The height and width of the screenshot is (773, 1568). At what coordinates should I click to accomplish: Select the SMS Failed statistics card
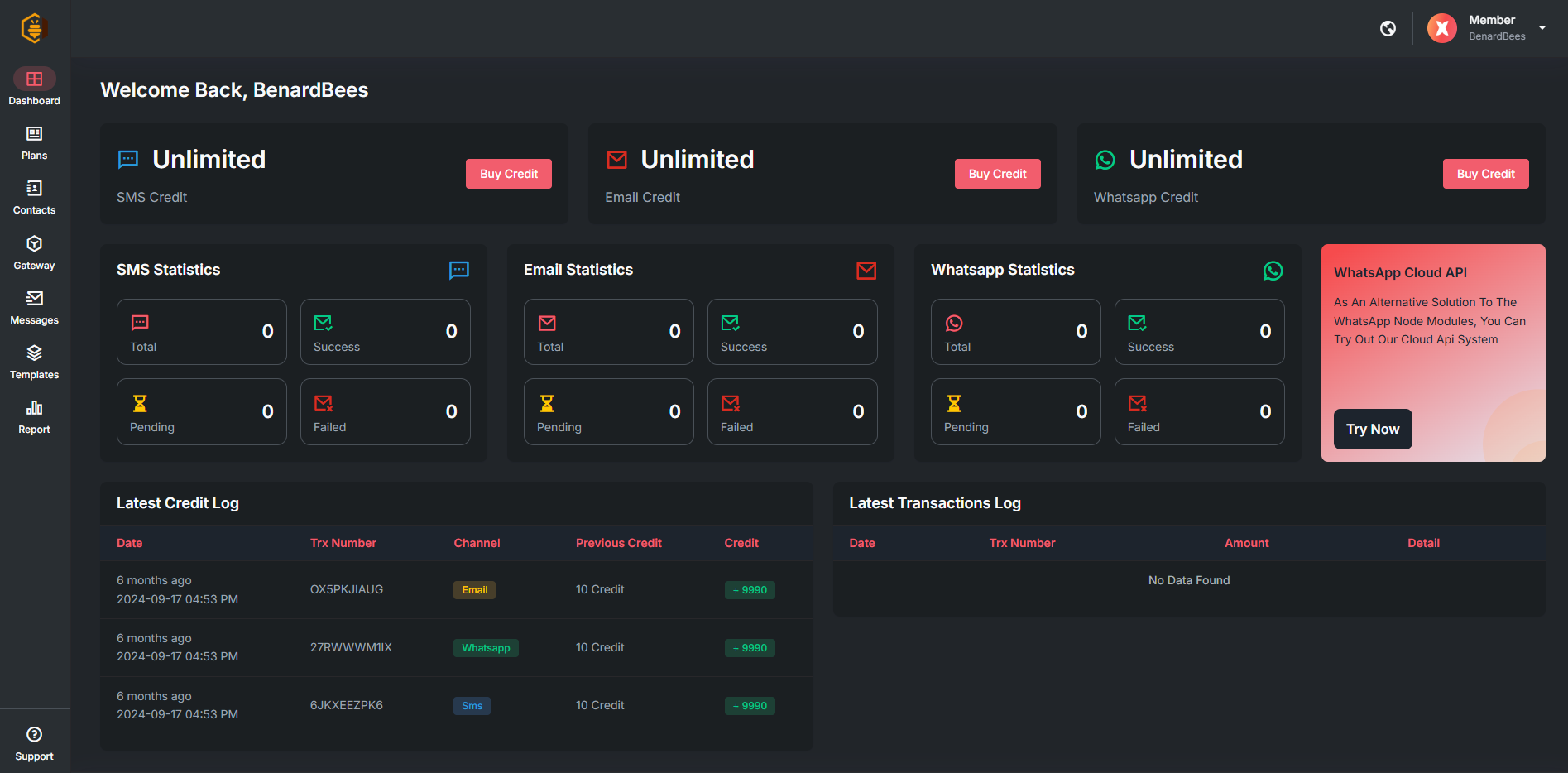pyautogui.click(x=386, y=412)
